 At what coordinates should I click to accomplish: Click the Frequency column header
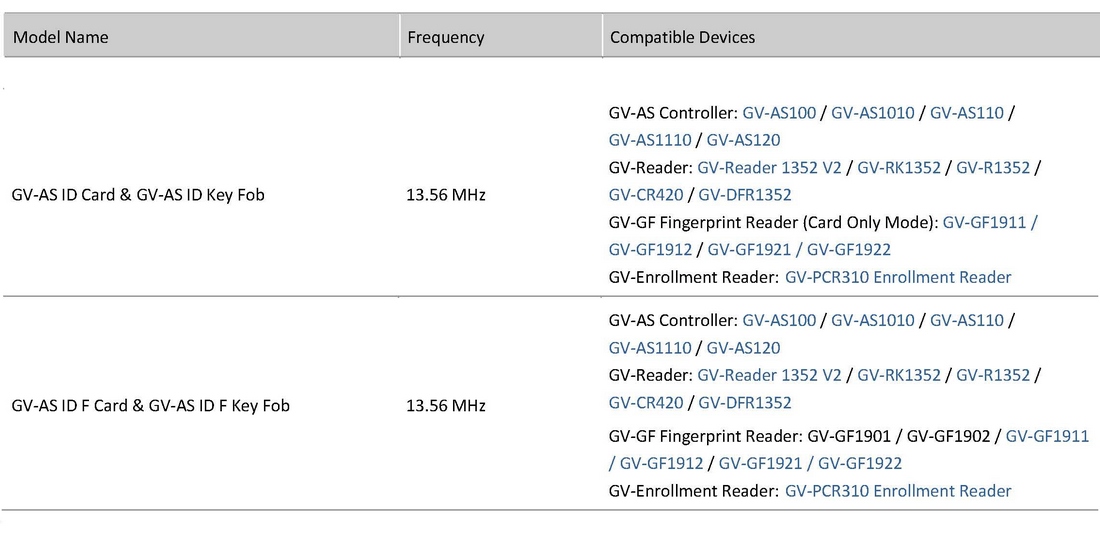pyautogui.click(x=446, y=37)
